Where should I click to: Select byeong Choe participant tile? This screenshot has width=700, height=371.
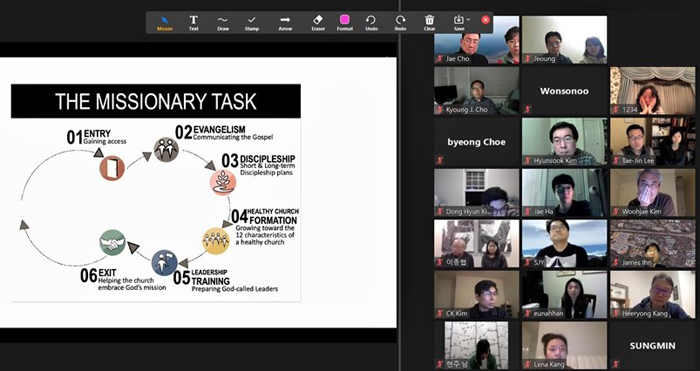coord(476,142)
